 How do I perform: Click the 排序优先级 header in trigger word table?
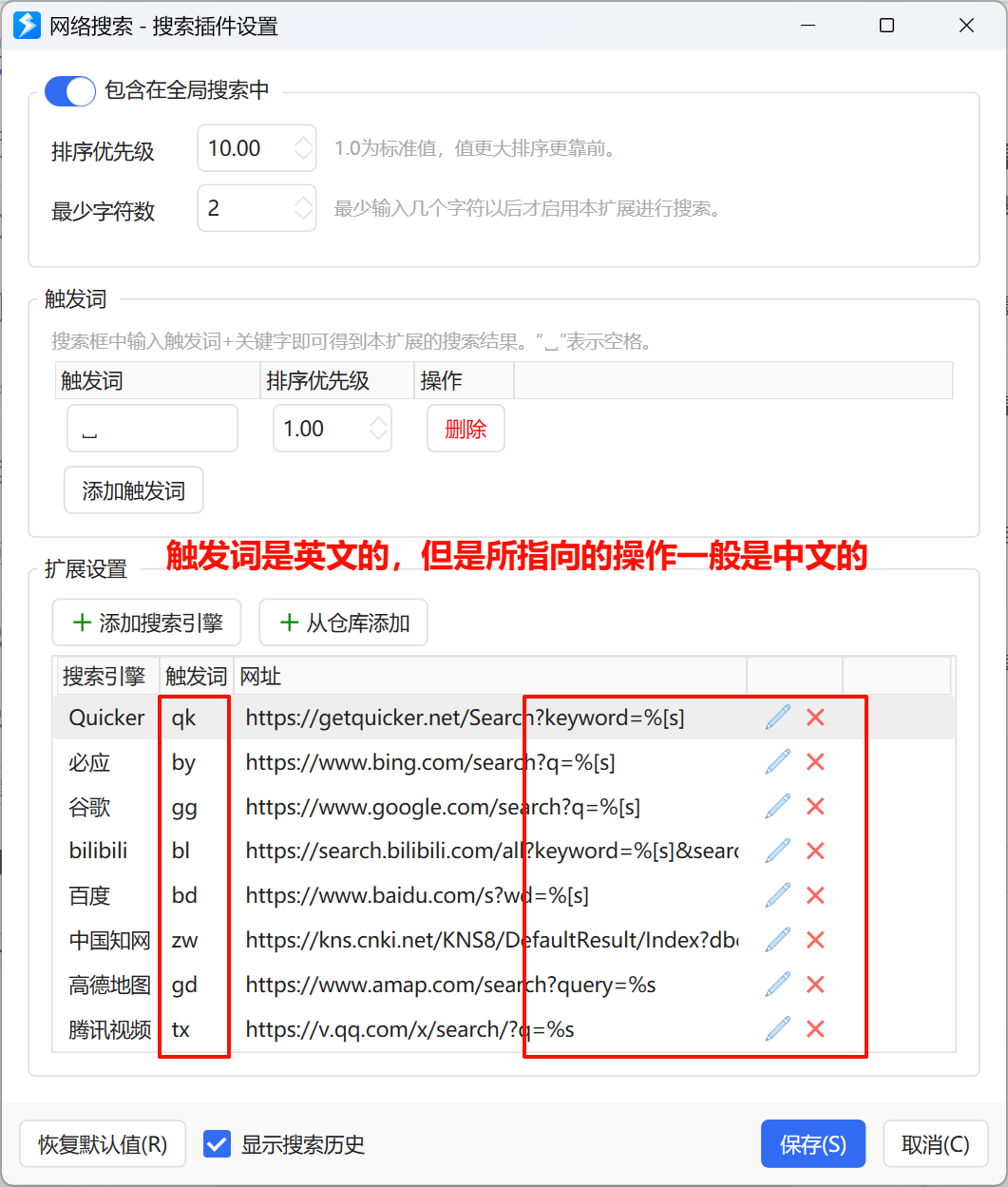(337, 380)
